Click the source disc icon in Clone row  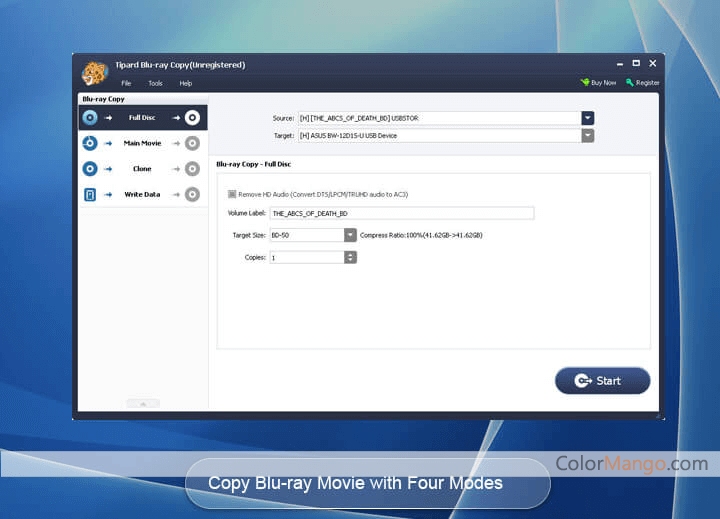click(90, 169)
